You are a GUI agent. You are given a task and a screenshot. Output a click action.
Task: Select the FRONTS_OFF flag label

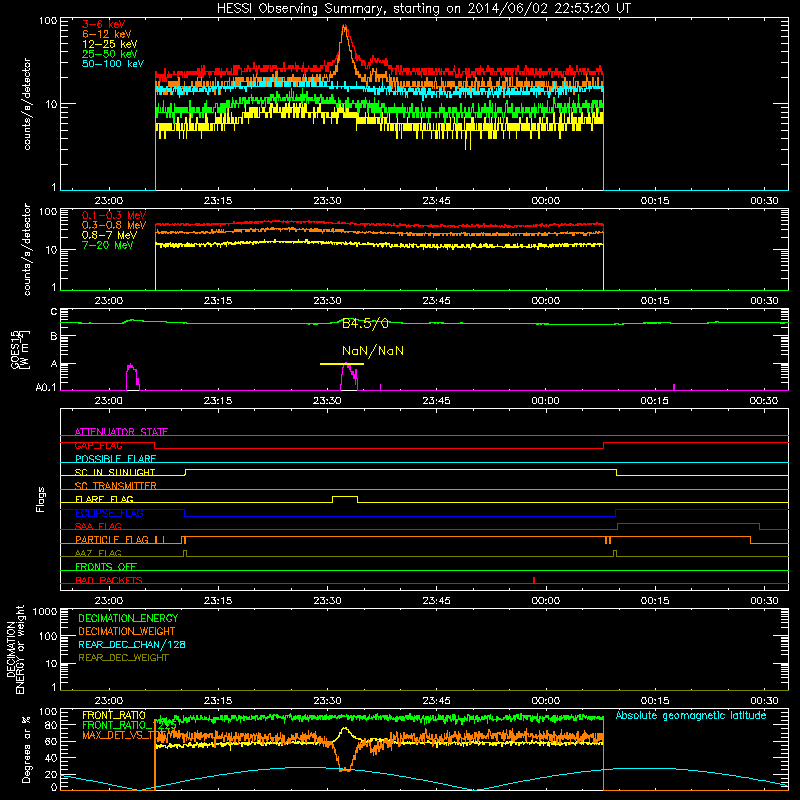[106, 566]
